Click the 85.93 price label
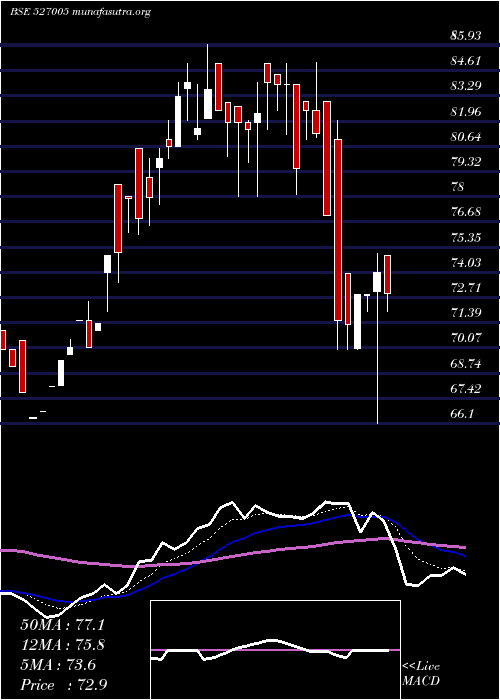The width and height of the screenshot is (500, 700). point(466,35)
